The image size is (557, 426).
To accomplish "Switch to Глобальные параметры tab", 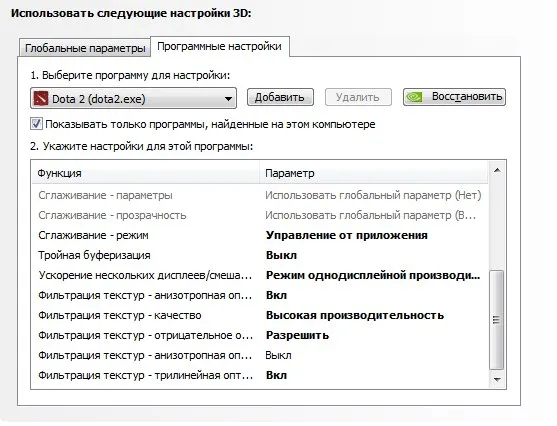I will (x=85, y=48).
